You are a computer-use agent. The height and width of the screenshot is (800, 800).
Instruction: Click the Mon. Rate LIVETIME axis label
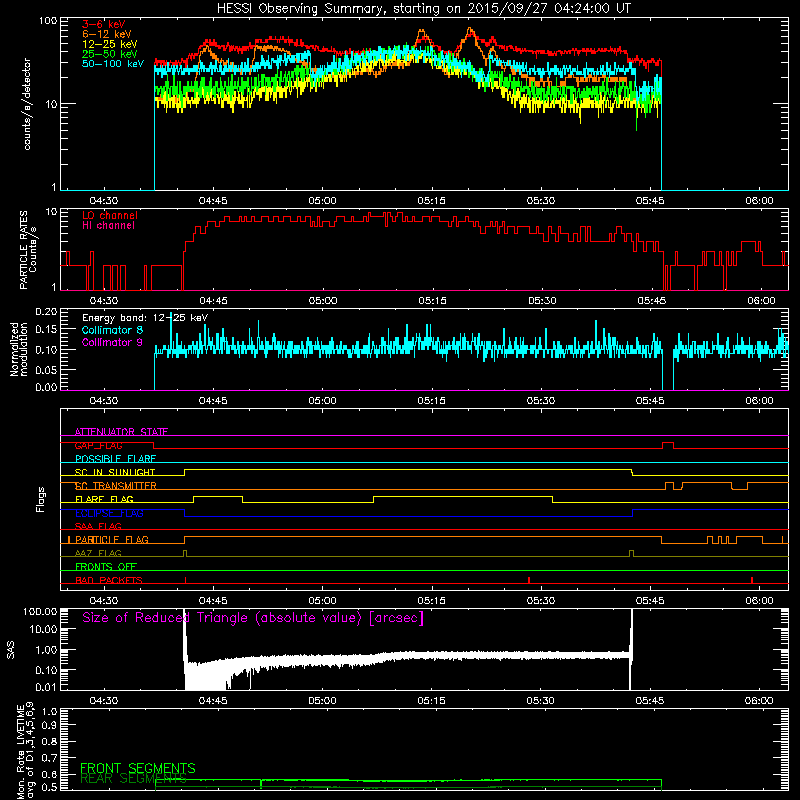coord(25,750)
